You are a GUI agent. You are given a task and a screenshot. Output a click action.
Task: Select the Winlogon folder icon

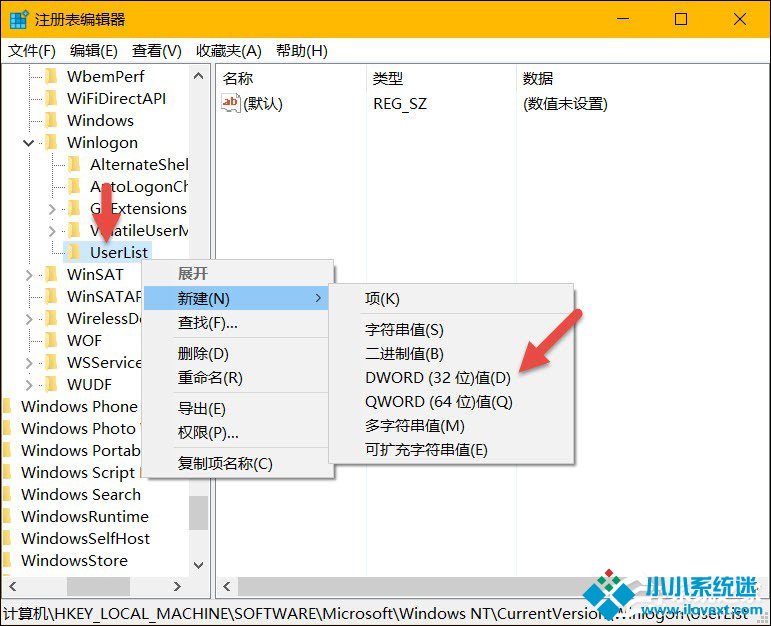[51, 142]
